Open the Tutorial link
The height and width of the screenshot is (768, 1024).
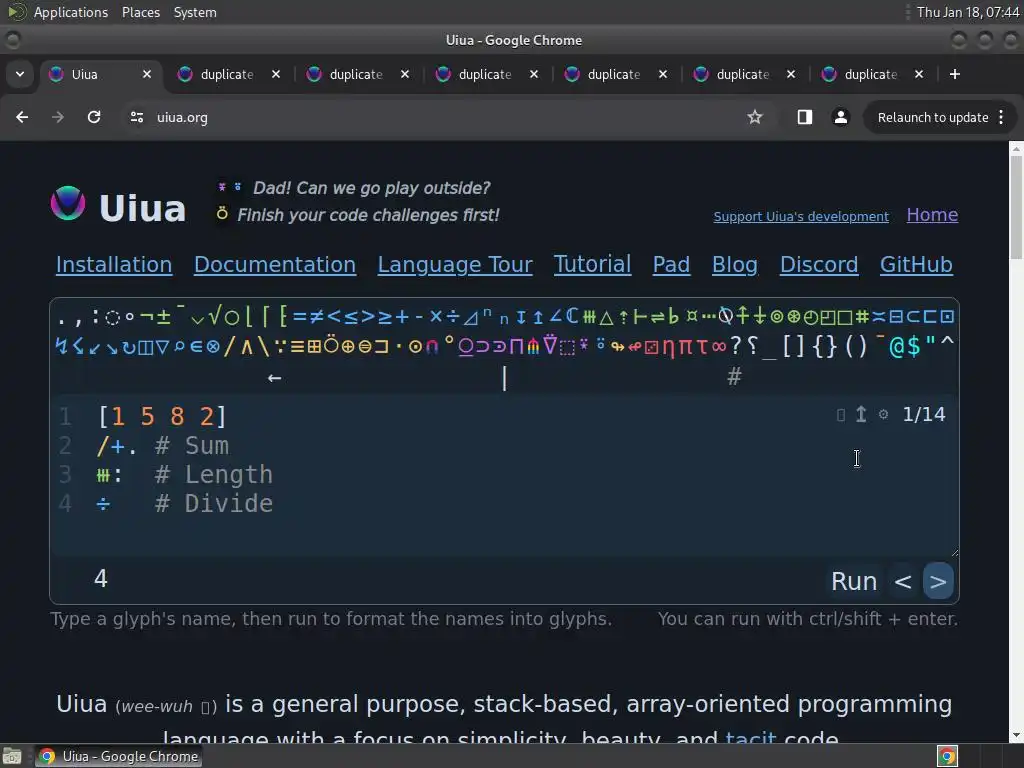point(592,264)
